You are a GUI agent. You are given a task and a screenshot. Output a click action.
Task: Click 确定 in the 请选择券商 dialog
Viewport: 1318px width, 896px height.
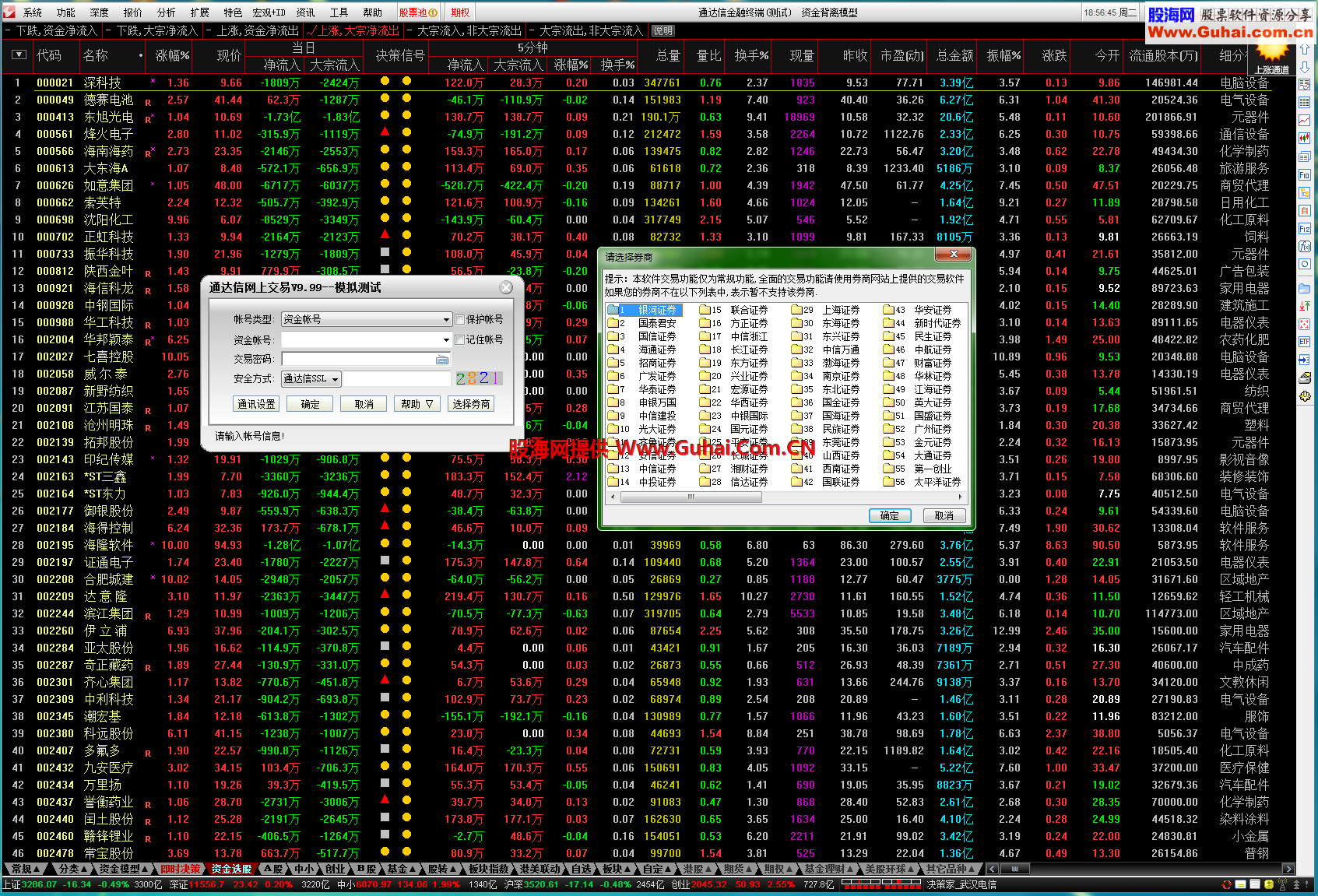[890, 516]
